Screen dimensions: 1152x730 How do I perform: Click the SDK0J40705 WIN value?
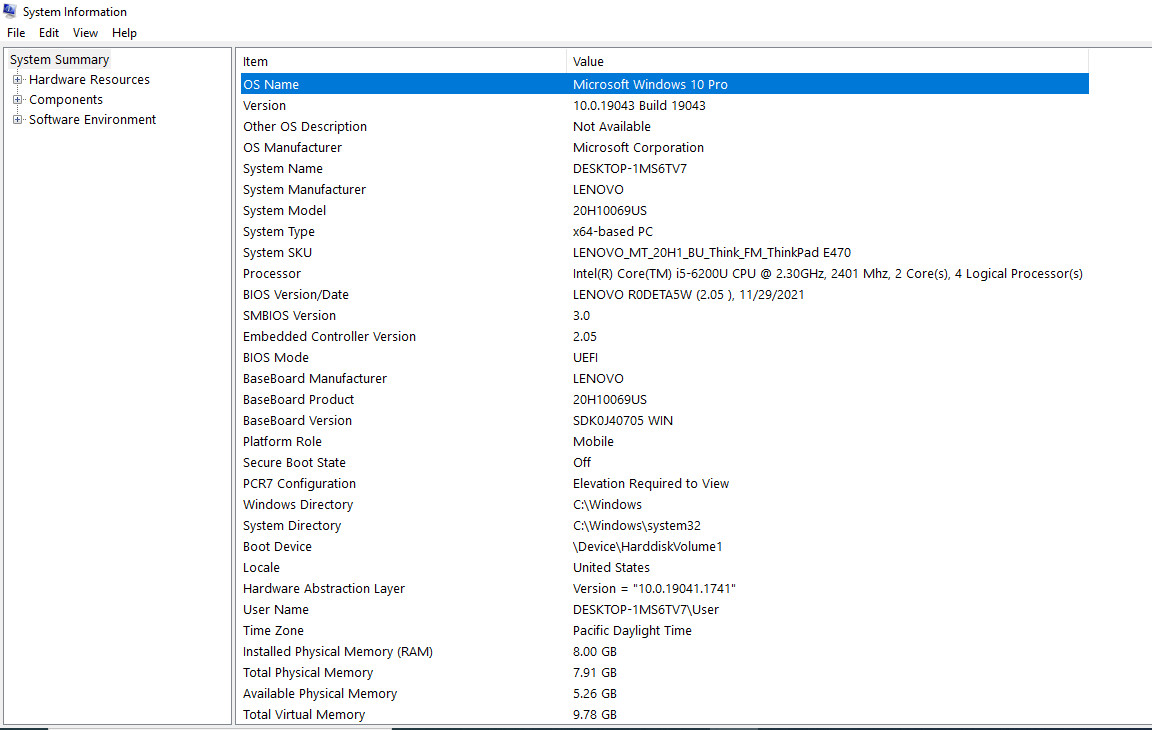622,421
